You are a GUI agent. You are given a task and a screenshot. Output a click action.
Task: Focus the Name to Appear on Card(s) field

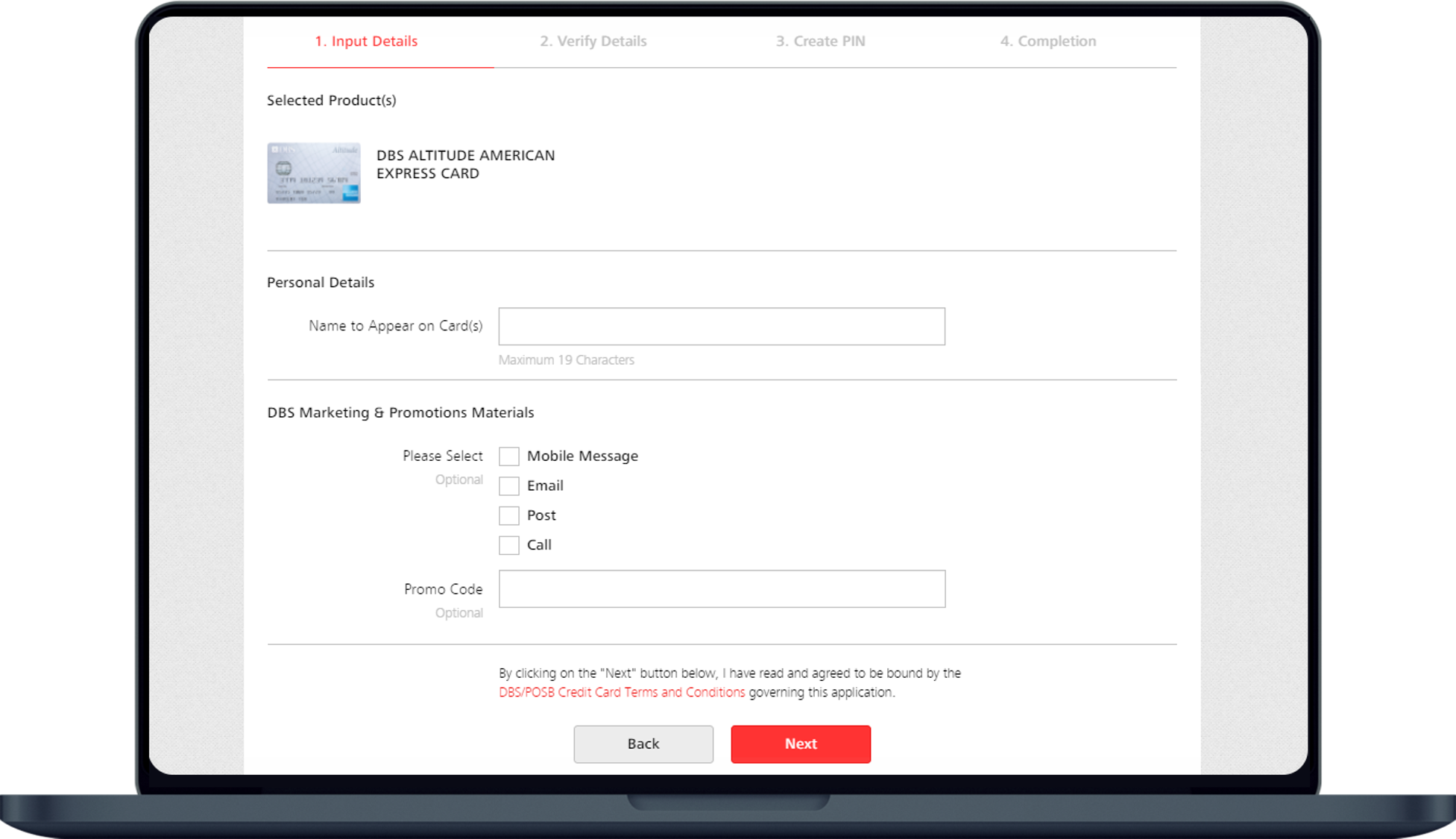pos(722,327)
